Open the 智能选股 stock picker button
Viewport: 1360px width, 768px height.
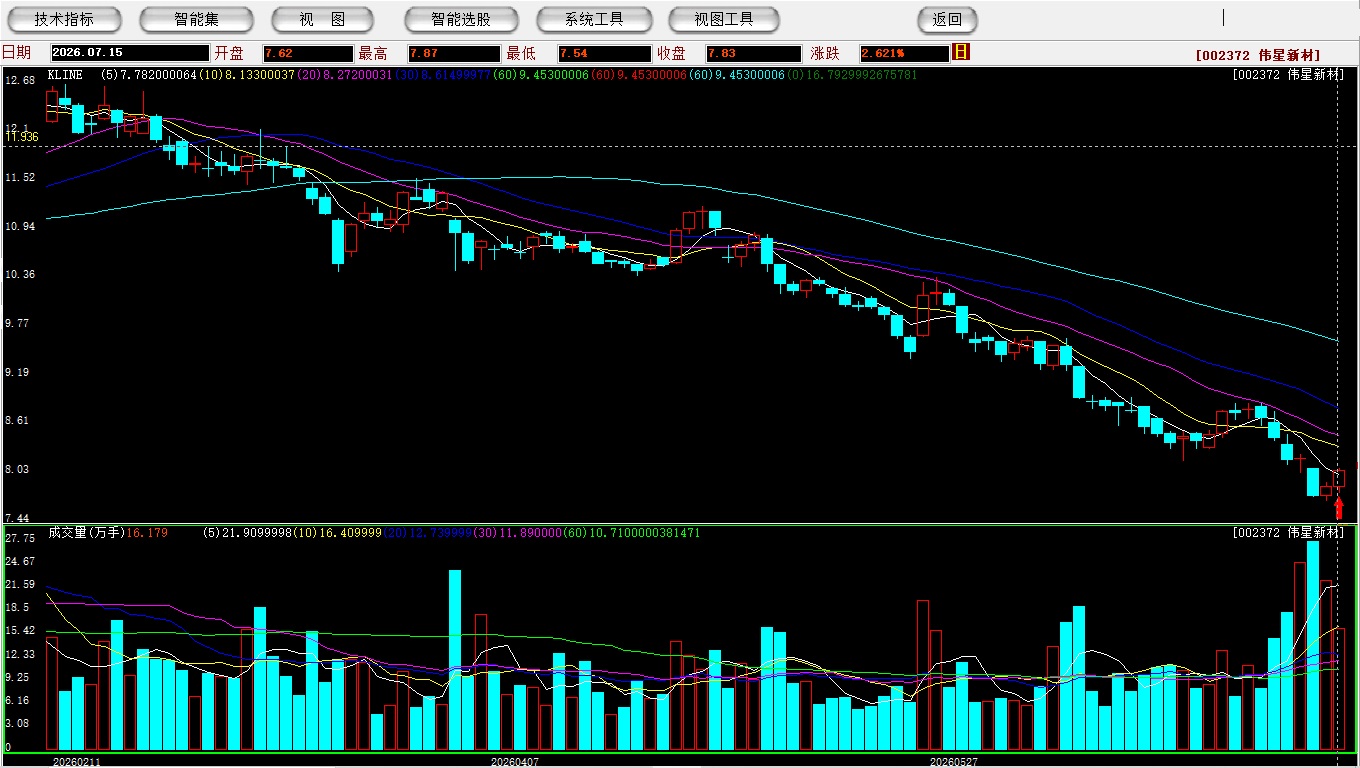461,19
